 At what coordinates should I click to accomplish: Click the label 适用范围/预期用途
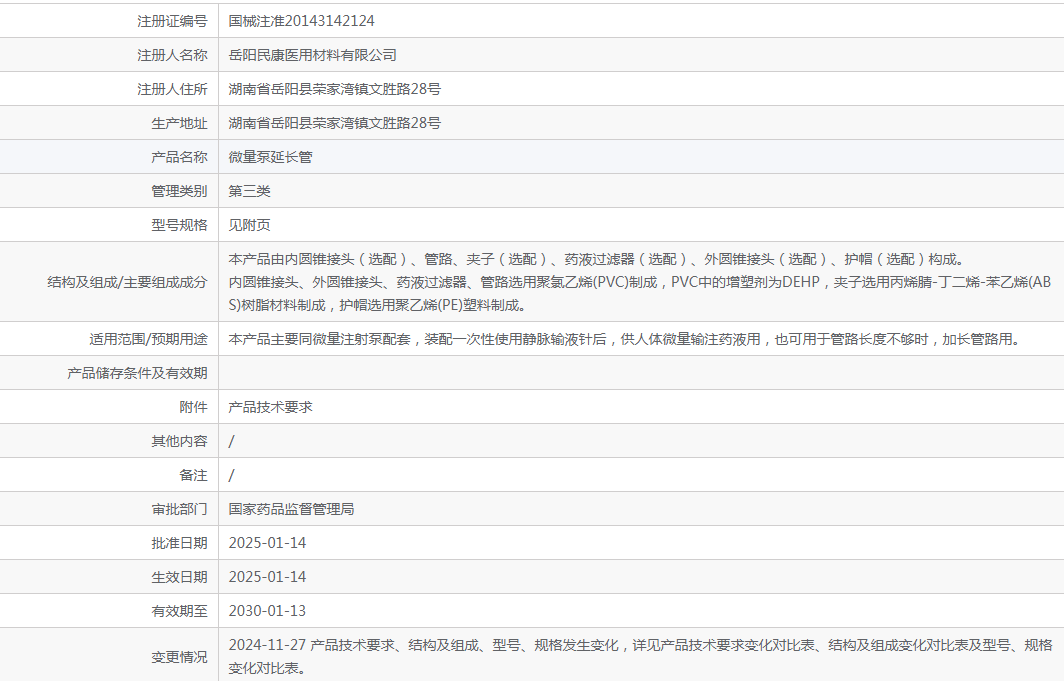coord(148,339)
